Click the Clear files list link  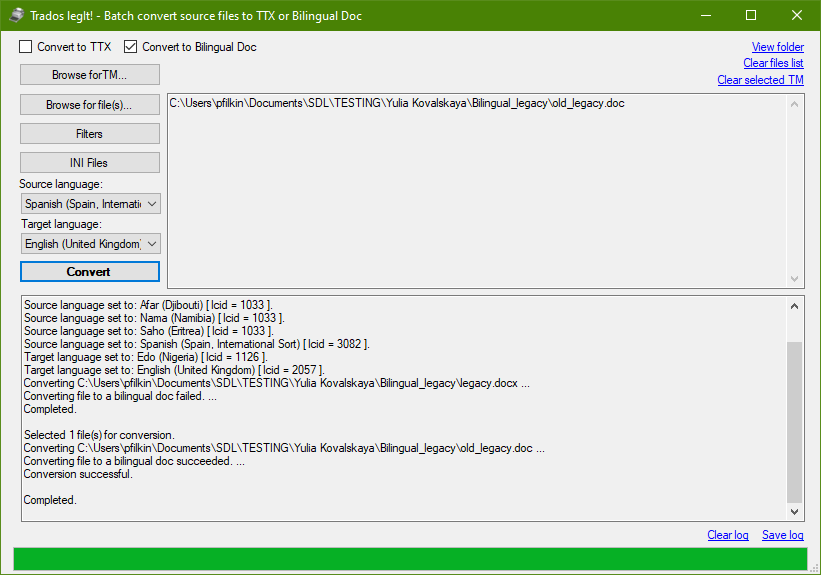(773, 63)
